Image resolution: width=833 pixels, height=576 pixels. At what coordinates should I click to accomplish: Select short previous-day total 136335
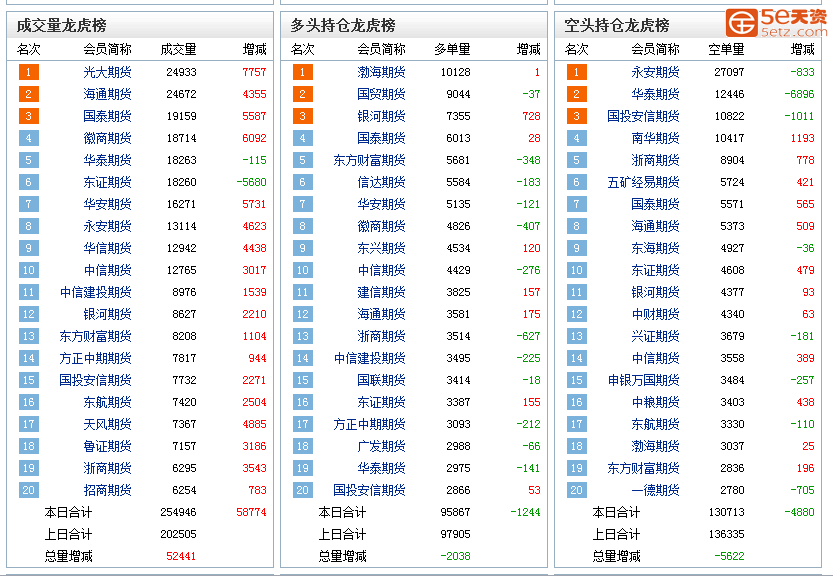point(727,534)
